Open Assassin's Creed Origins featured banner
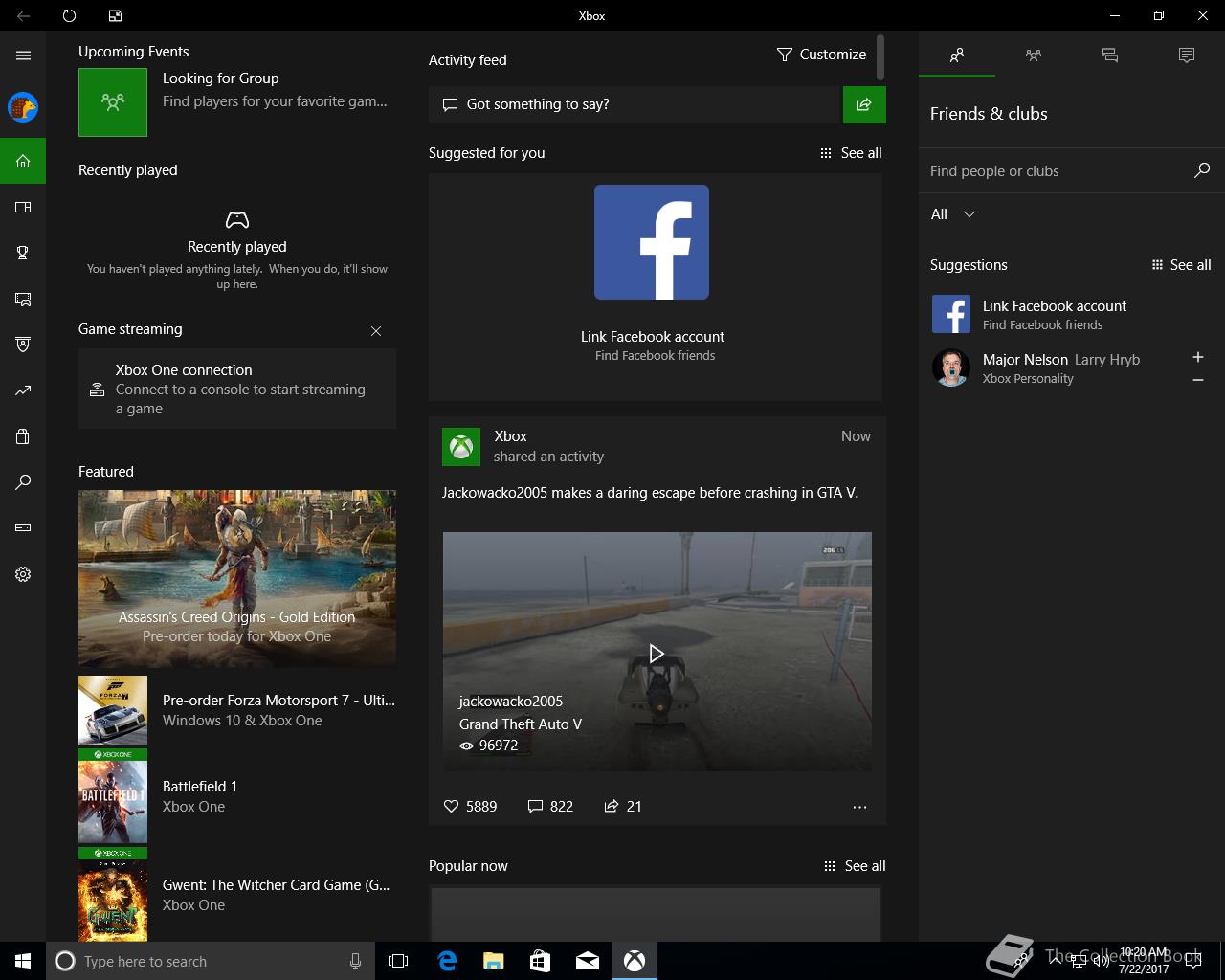Image resolution: width=1225 pixels, height=980 pixels. tap(237, 578)
